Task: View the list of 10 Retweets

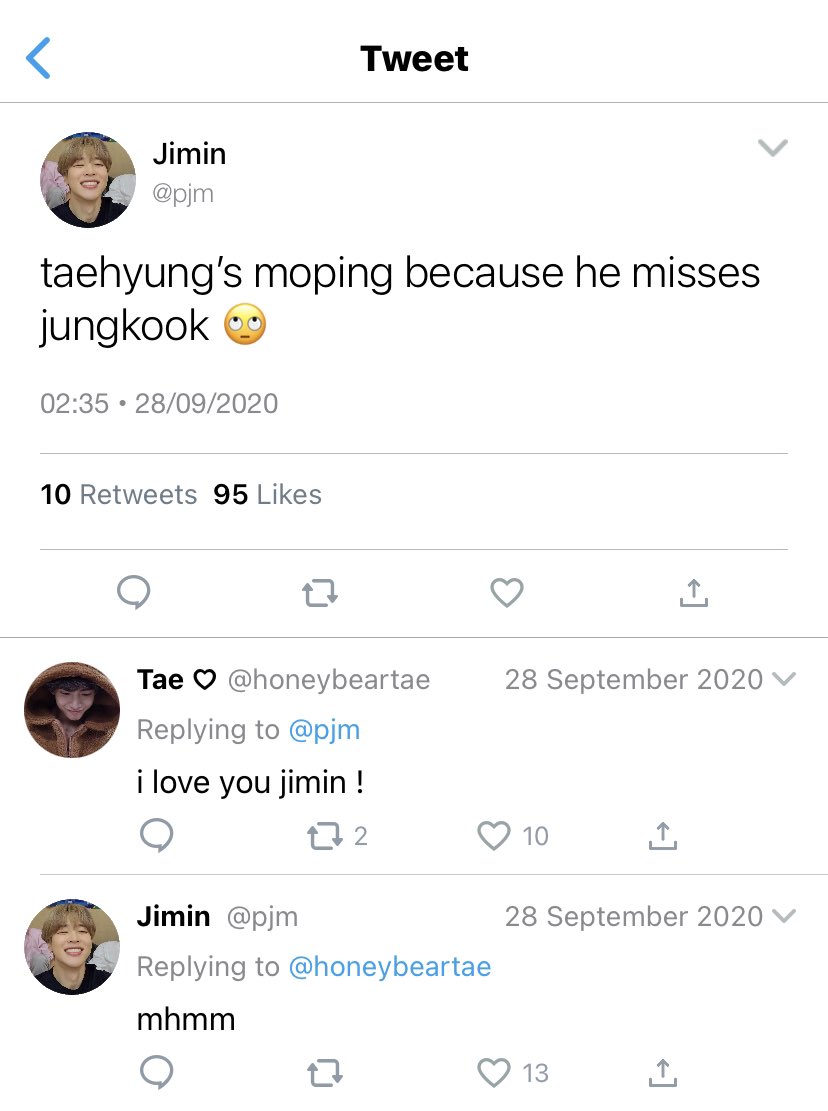Action: click(x=118, y=495)
